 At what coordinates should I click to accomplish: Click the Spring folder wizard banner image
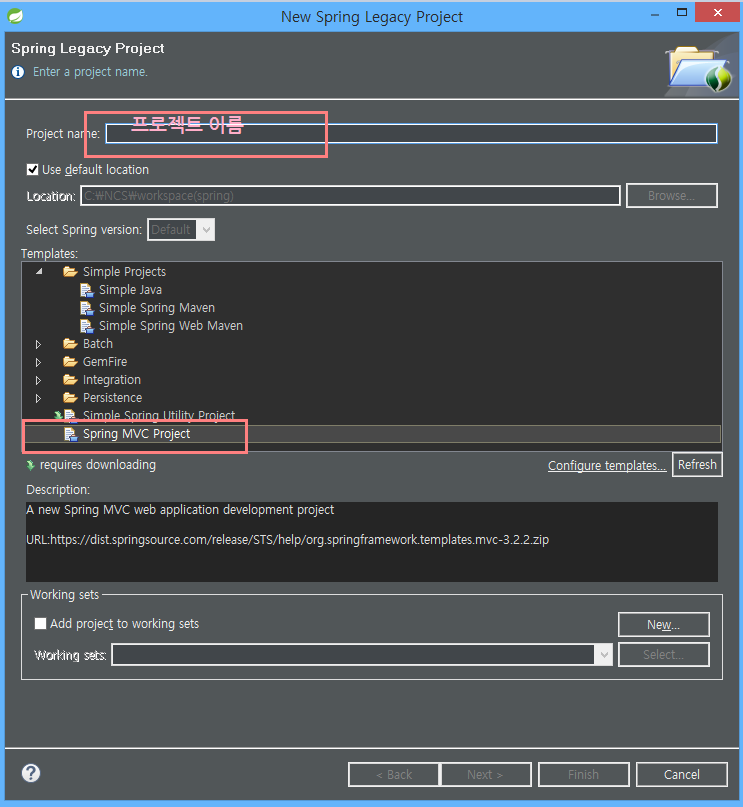pos(699,68)
